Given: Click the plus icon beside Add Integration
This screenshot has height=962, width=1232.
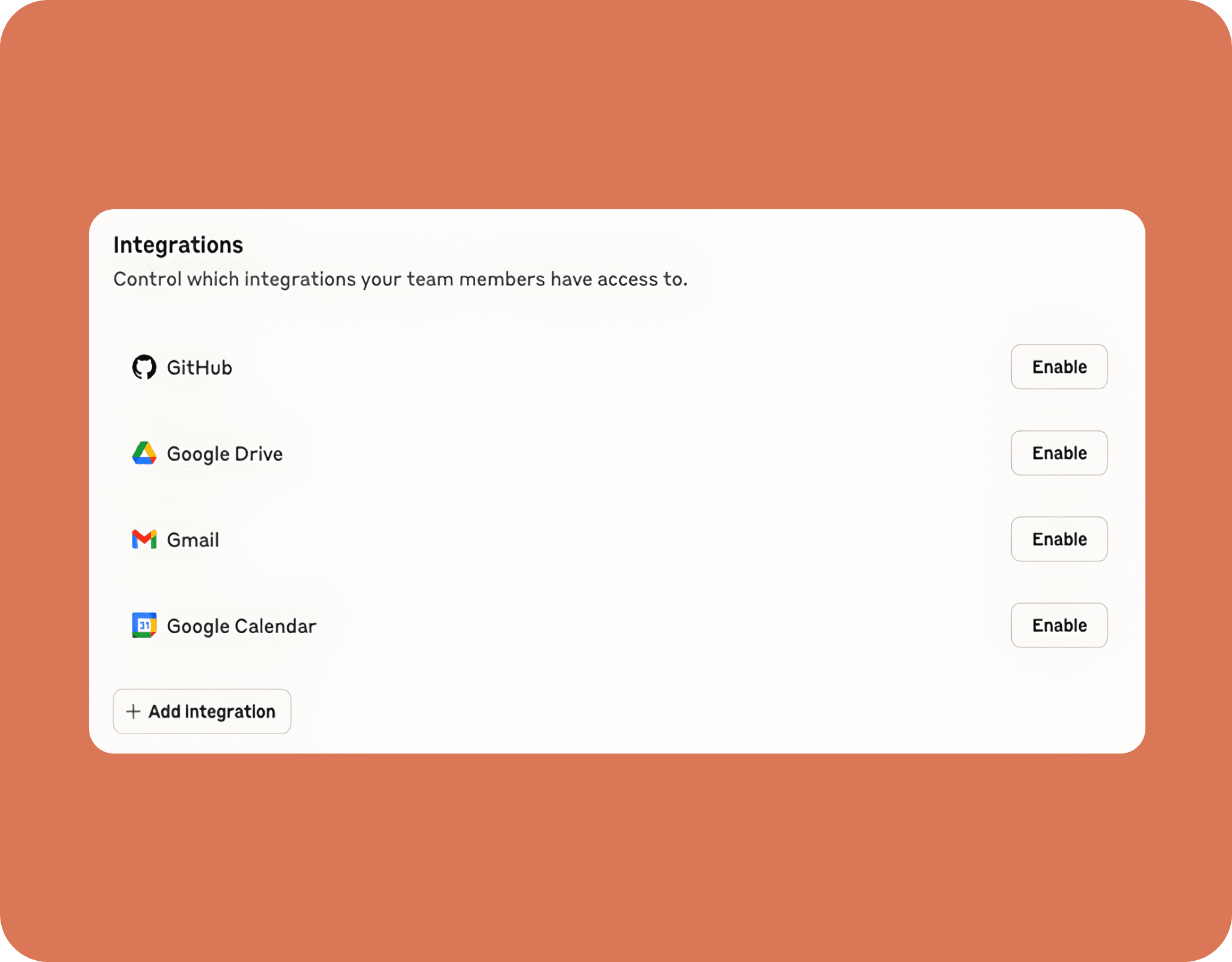Looking at the screenshot, I should coord(133,711).
